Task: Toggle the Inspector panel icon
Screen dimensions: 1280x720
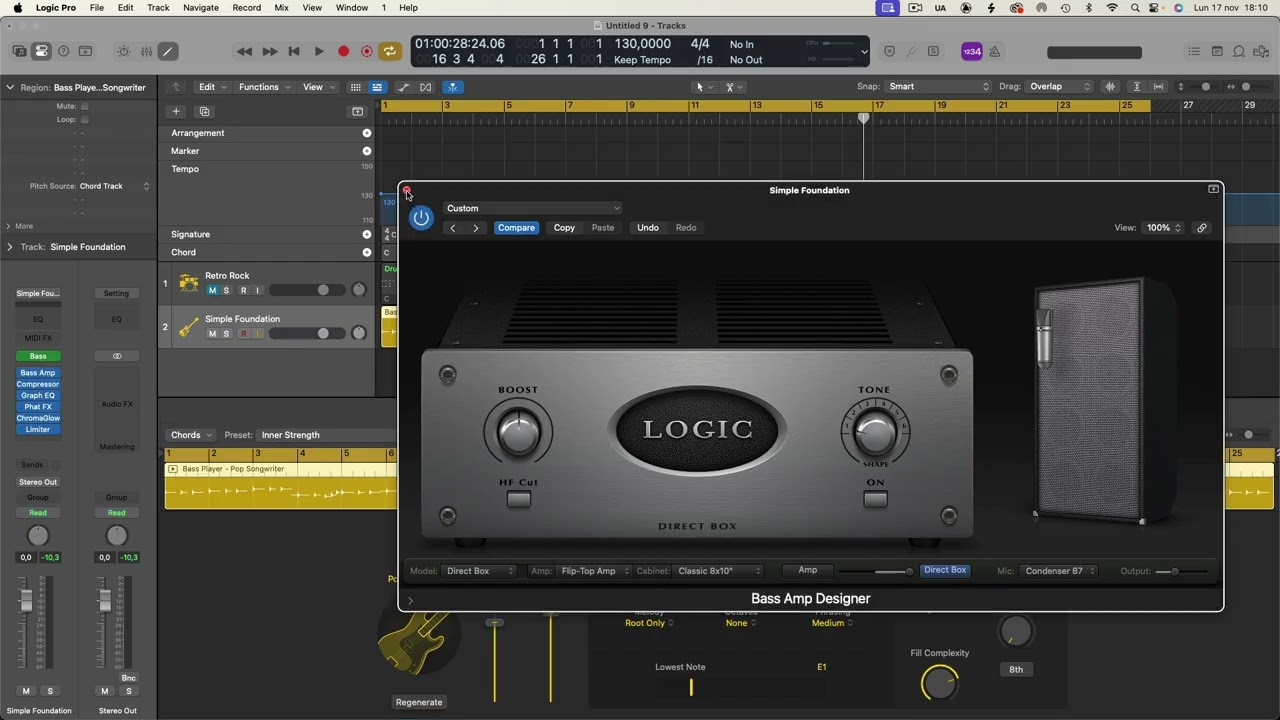Action: tap(41, 51)
